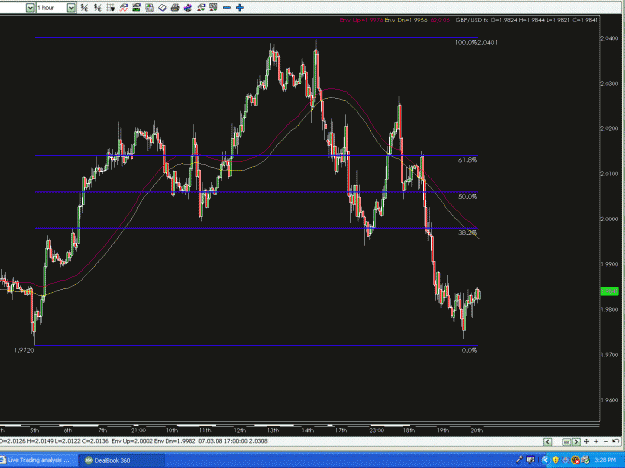
Task: Switch to DealBook 360 taskbar button
Action: pyautogui.click(x=122, y=460)
